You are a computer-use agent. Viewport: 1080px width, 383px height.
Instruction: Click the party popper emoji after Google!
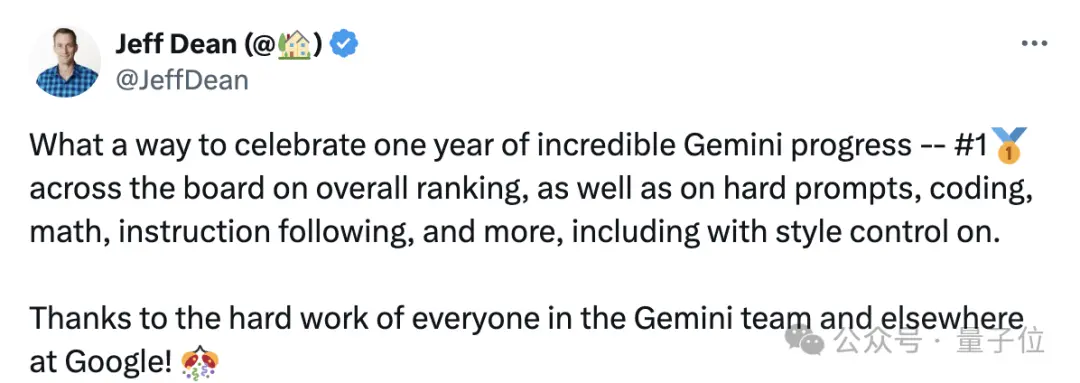pos(199,361)
